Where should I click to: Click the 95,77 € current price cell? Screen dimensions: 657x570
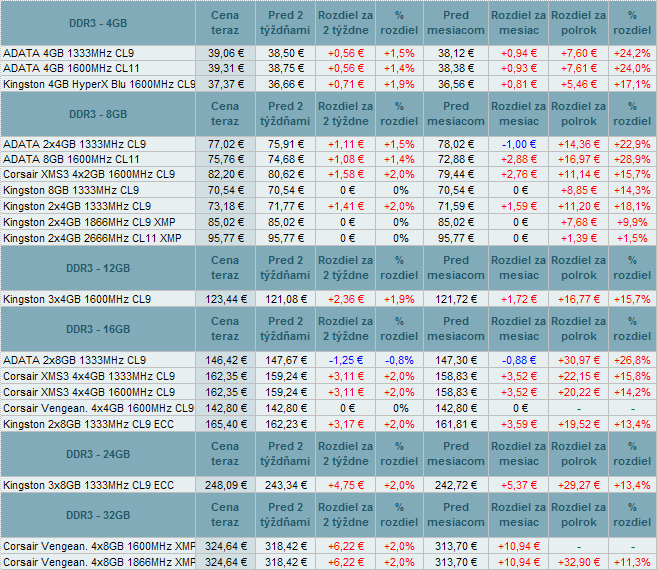(225, 238)
